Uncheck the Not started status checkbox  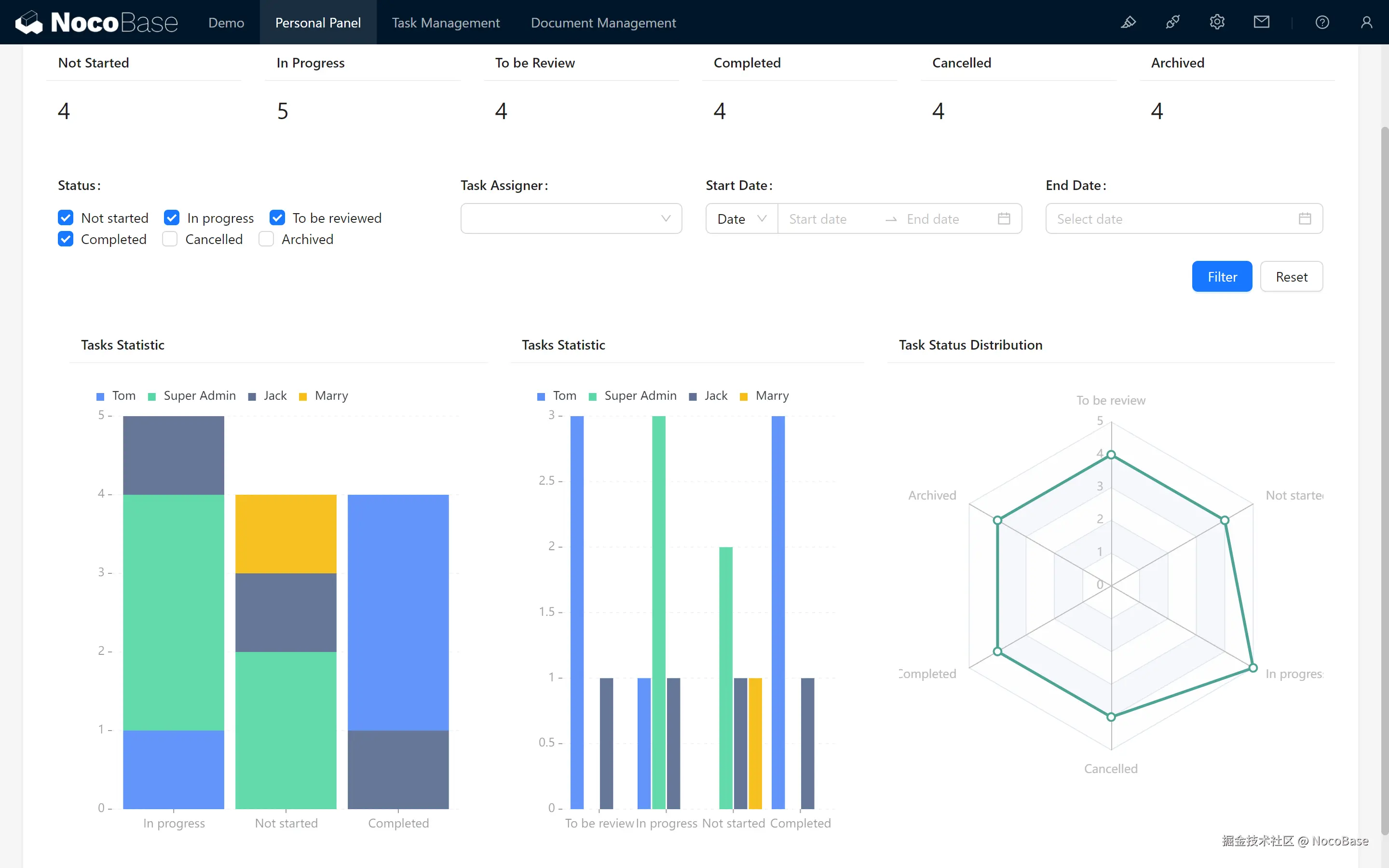[x=66, y=217]
